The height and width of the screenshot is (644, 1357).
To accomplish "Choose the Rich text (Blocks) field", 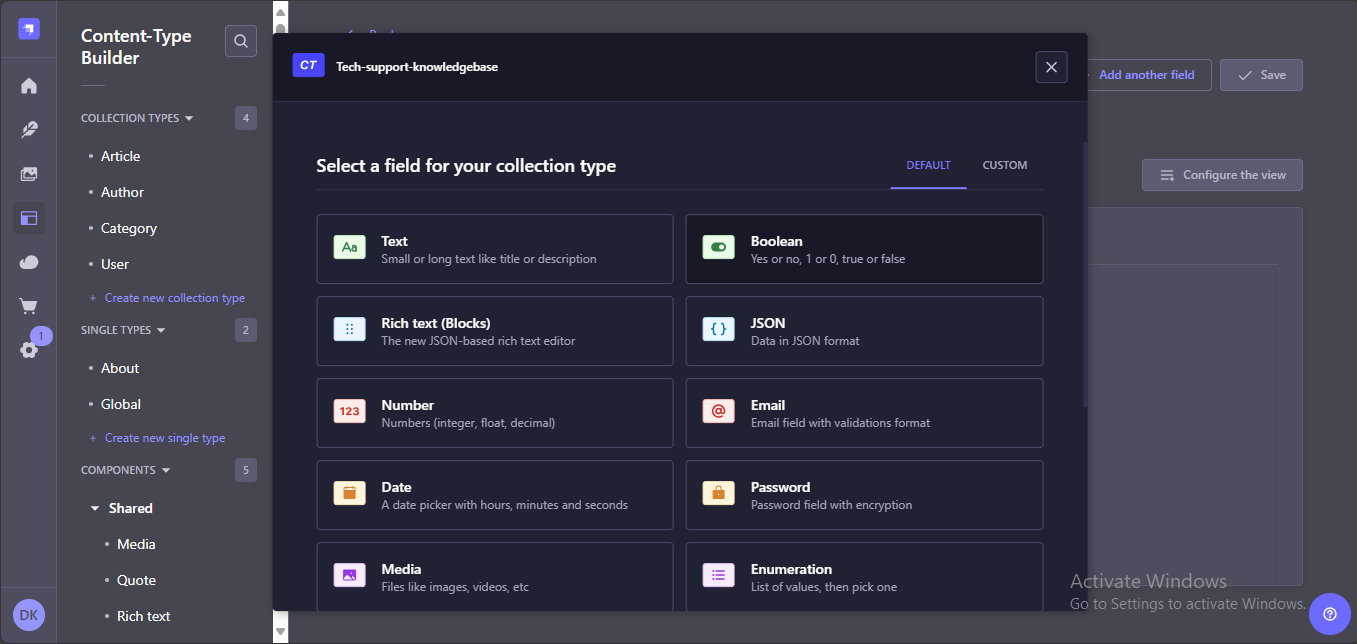I will (495, 331).
